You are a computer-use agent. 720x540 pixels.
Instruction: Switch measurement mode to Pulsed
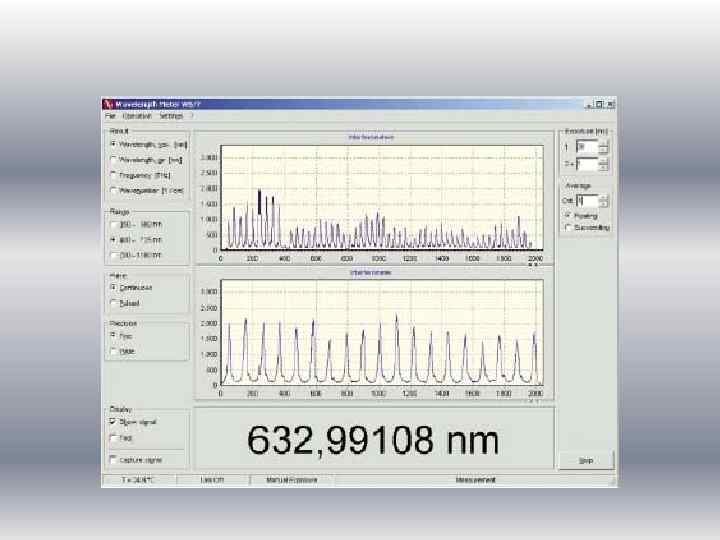pos(113,303)
